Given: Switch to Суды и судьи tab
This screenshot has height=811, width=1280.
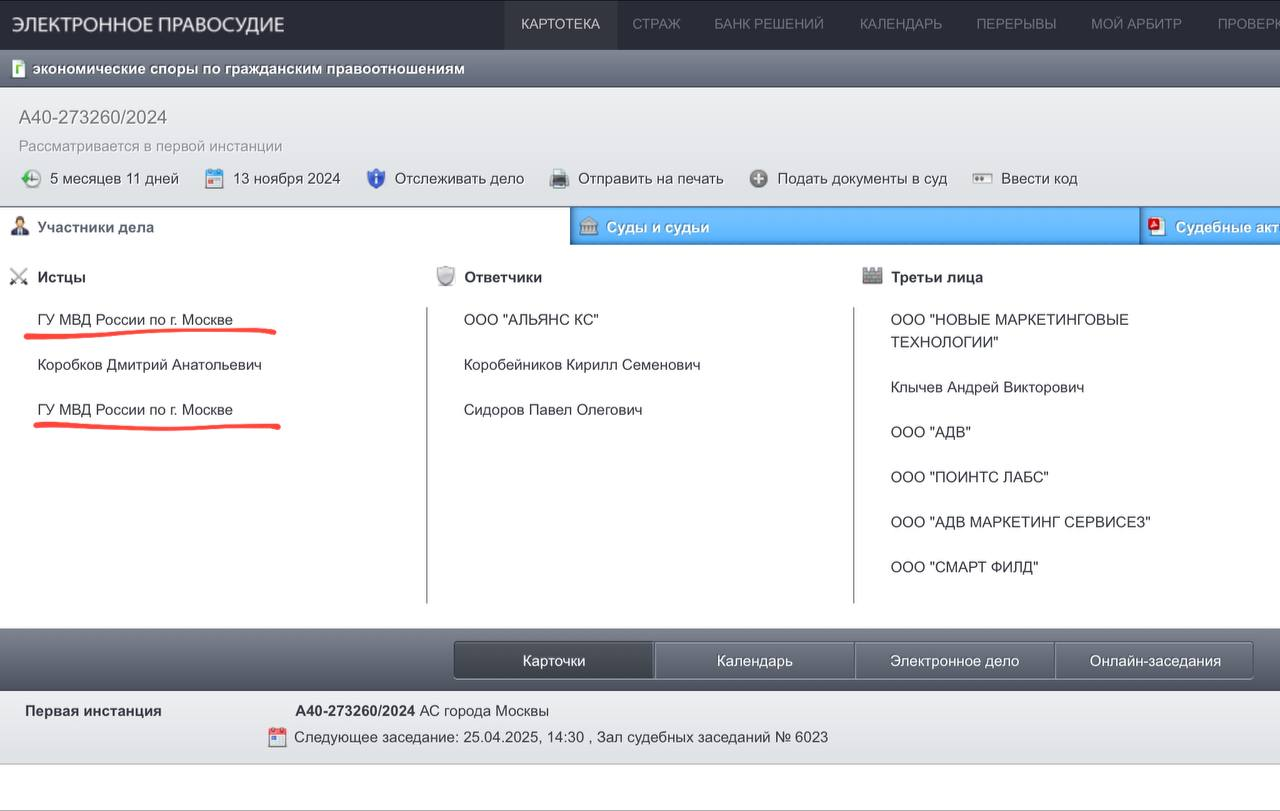Looking at the screenshot, I should [x=855, y=226].
